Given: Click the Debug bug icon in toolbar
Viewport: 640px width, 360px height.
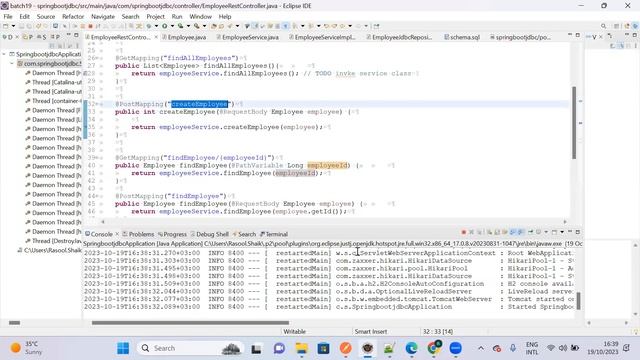Looking at the screenshot, I should (149, 26).
